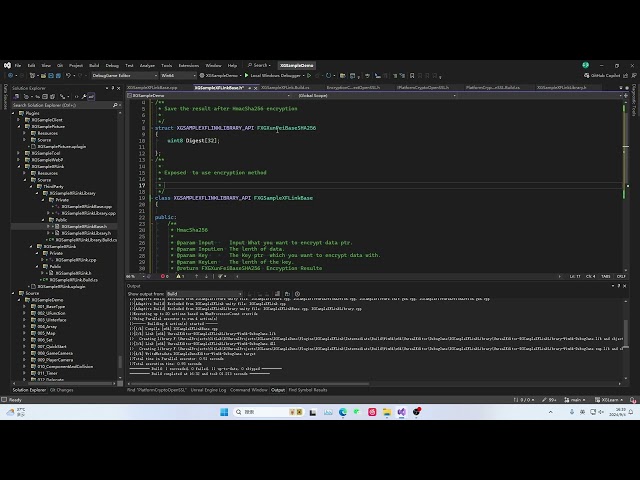Open the Visual Studio taskbar icon
This screenshot has height=480, width=640.
tap(402, 412)
